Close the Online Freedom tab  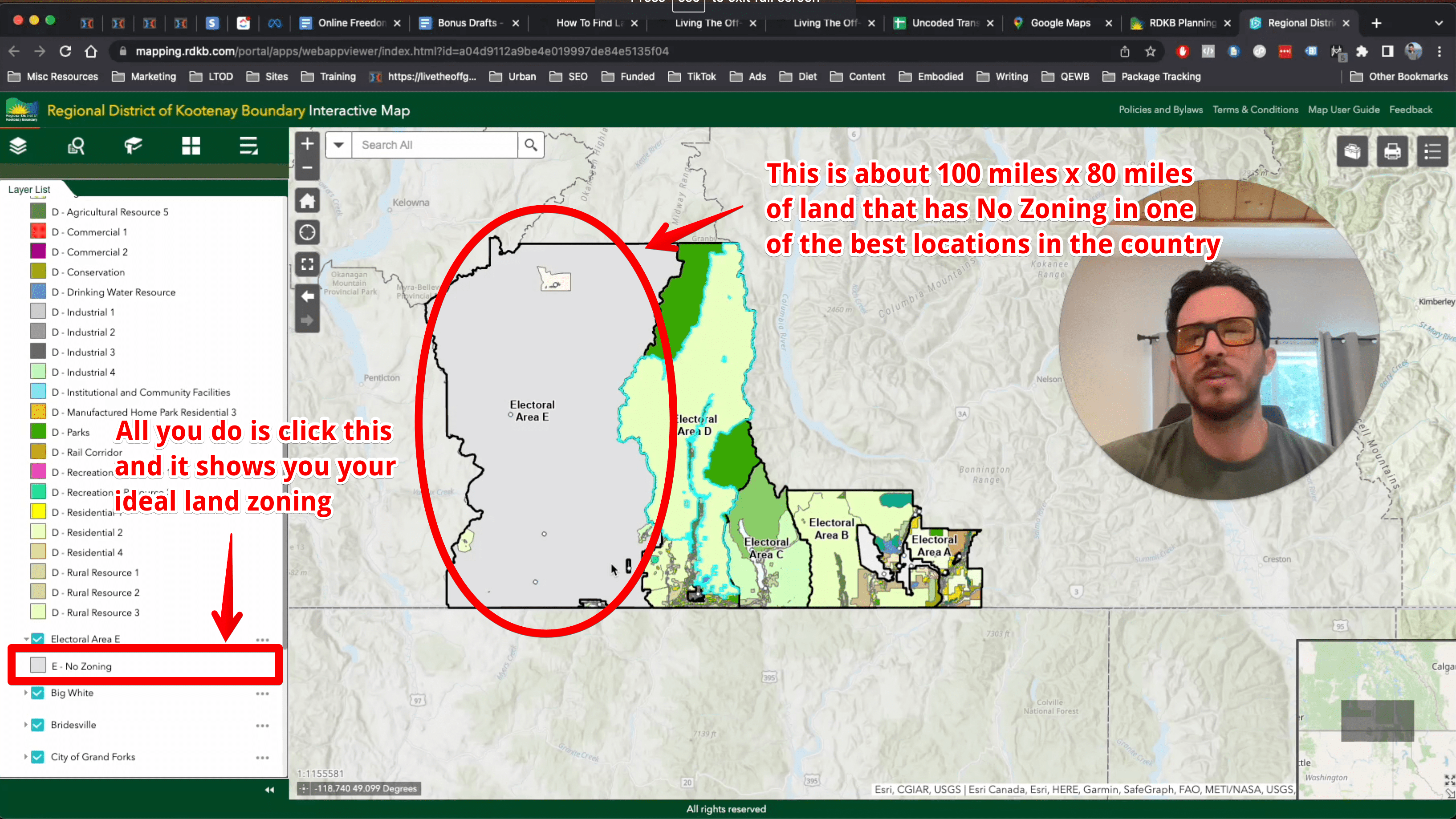point(397,23)
